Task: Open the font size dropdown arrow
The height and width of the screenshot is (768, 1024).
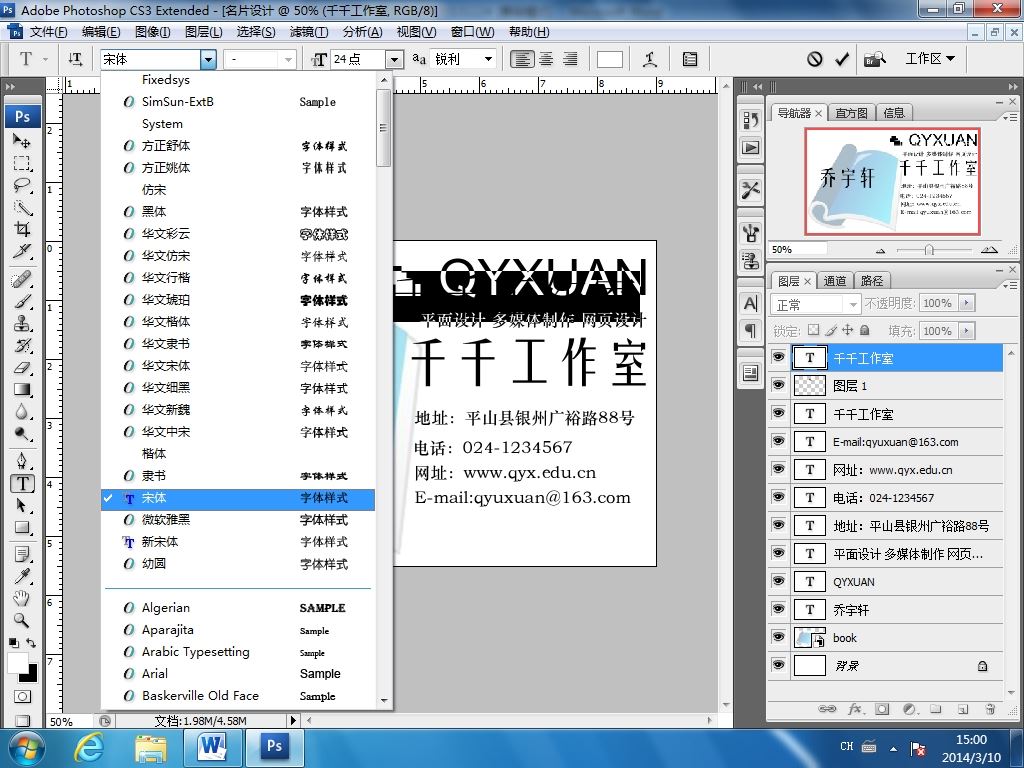Action: pos(394,59)
